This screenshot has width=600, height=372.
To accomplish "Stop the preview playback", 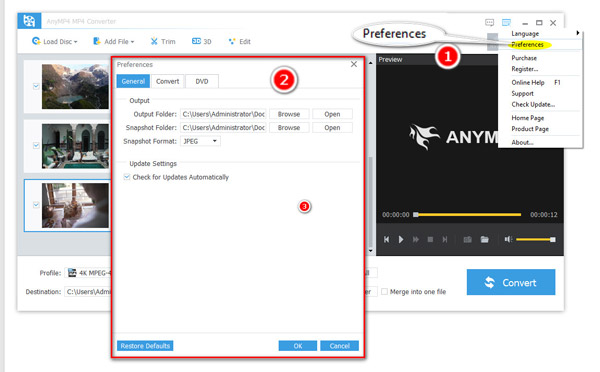I will click(430, 240).
